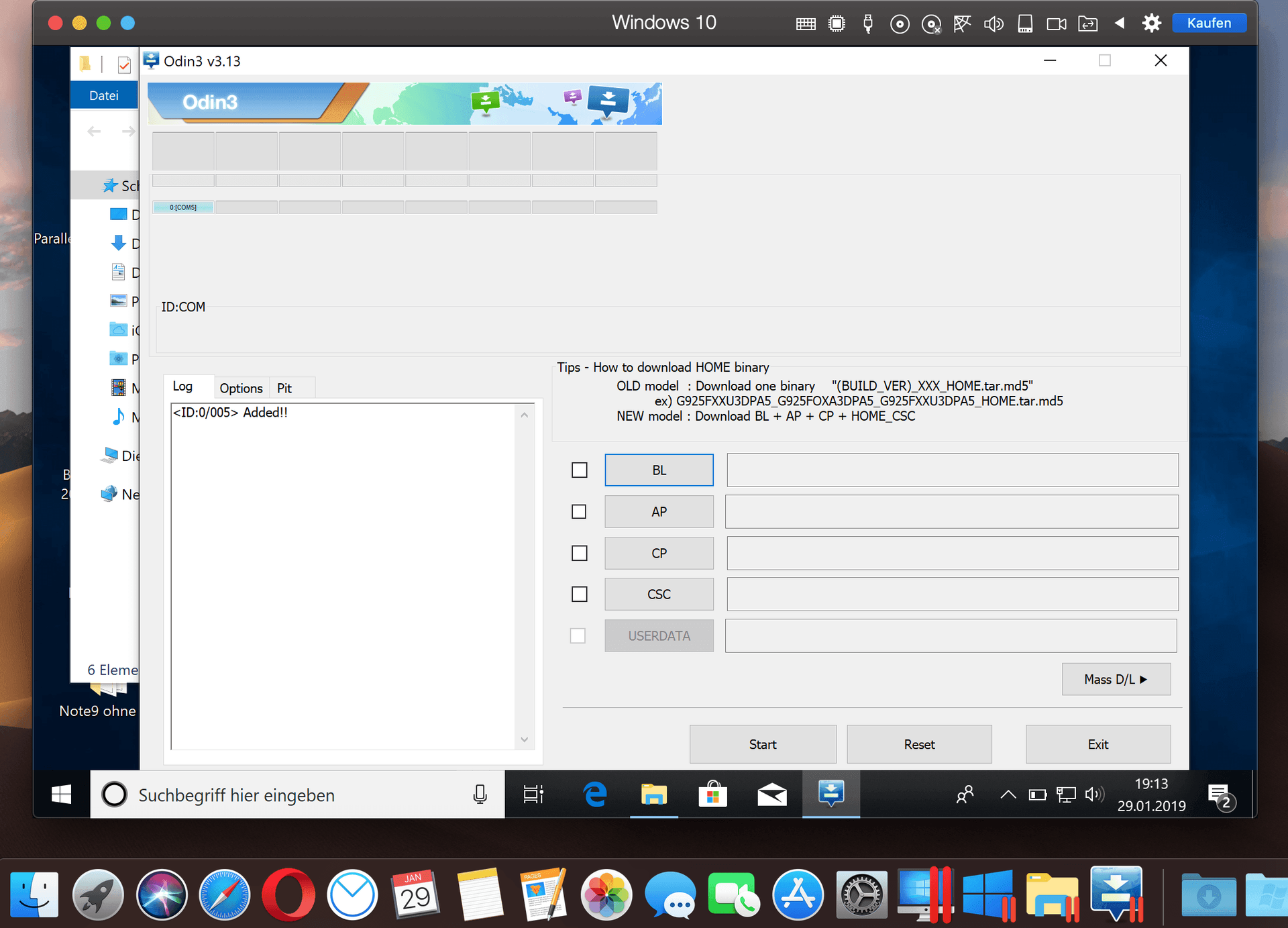Open the Windows Action Center notifications
This screenshot has height=928, width=1288.
coord(1221,796)
